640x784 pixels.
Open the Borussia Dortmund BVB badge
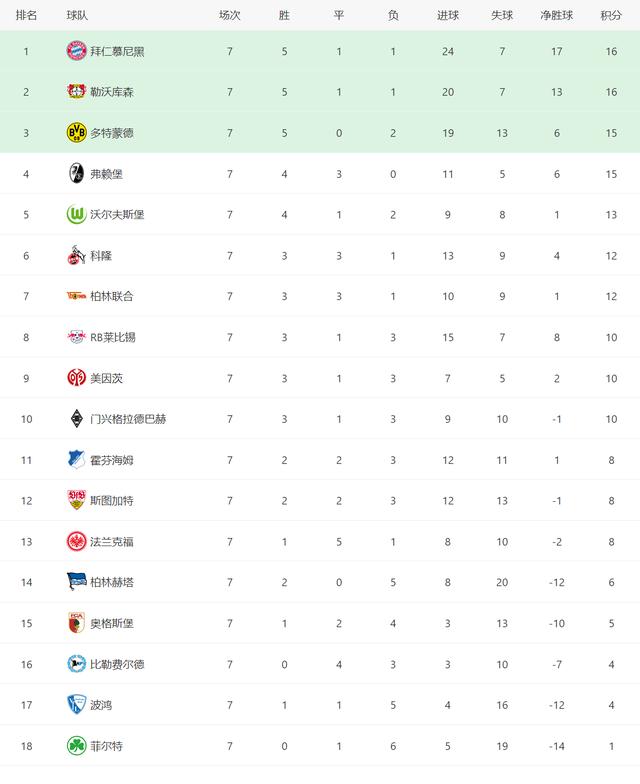click(x=76, y=132)
